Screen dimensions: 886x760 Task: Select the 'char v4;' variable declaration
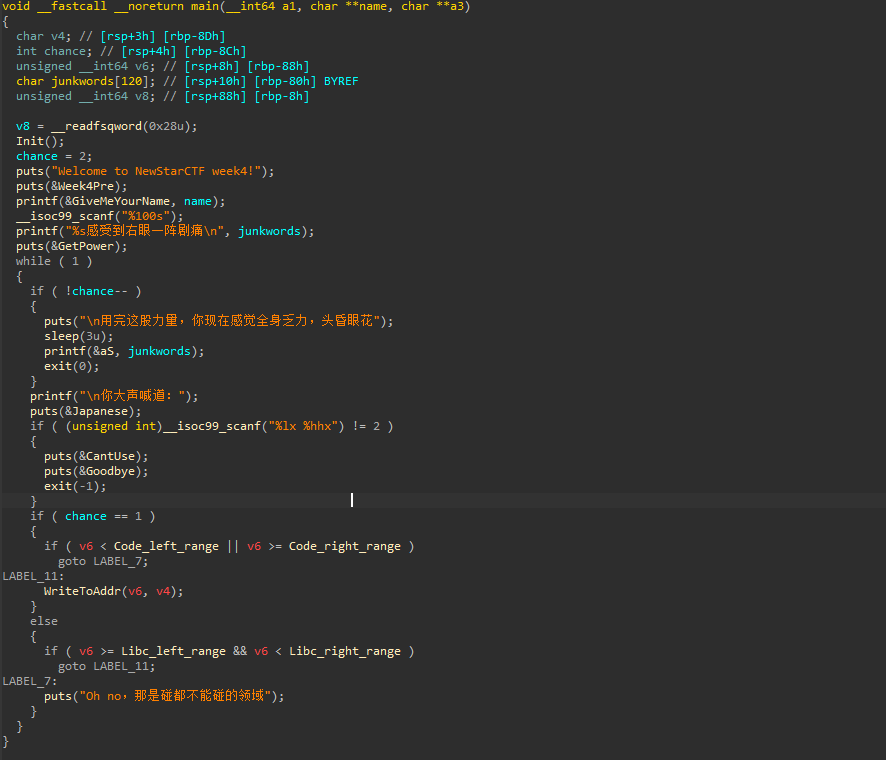44,36
